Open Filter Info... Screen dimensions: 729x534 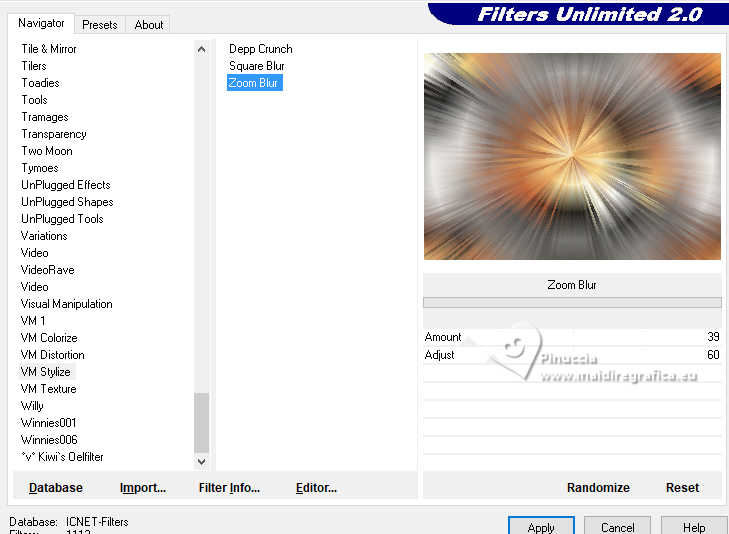tap(229, 488)
